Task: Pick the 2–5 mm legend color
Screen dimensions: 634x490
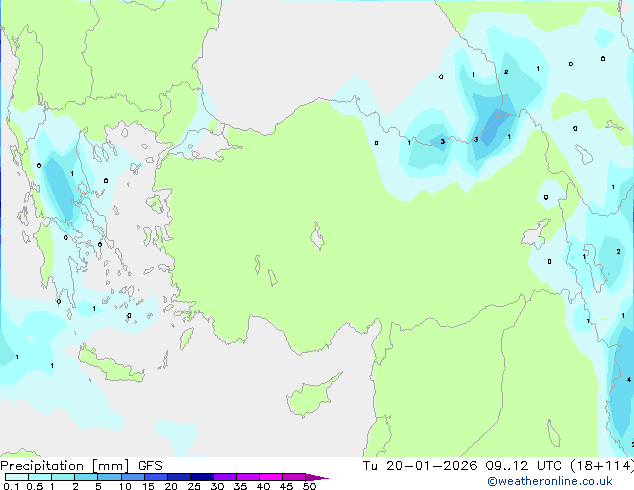Action: coord(86,477)
